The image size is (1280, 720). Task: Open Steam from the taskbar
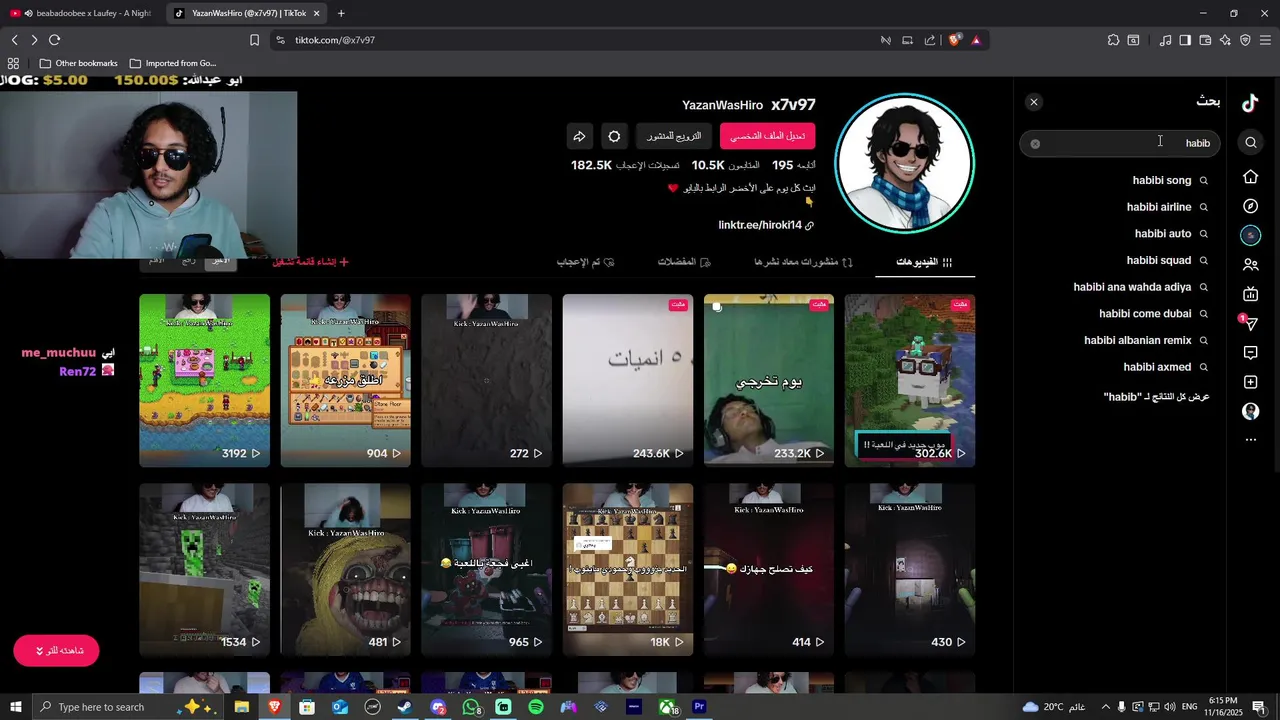405,707
